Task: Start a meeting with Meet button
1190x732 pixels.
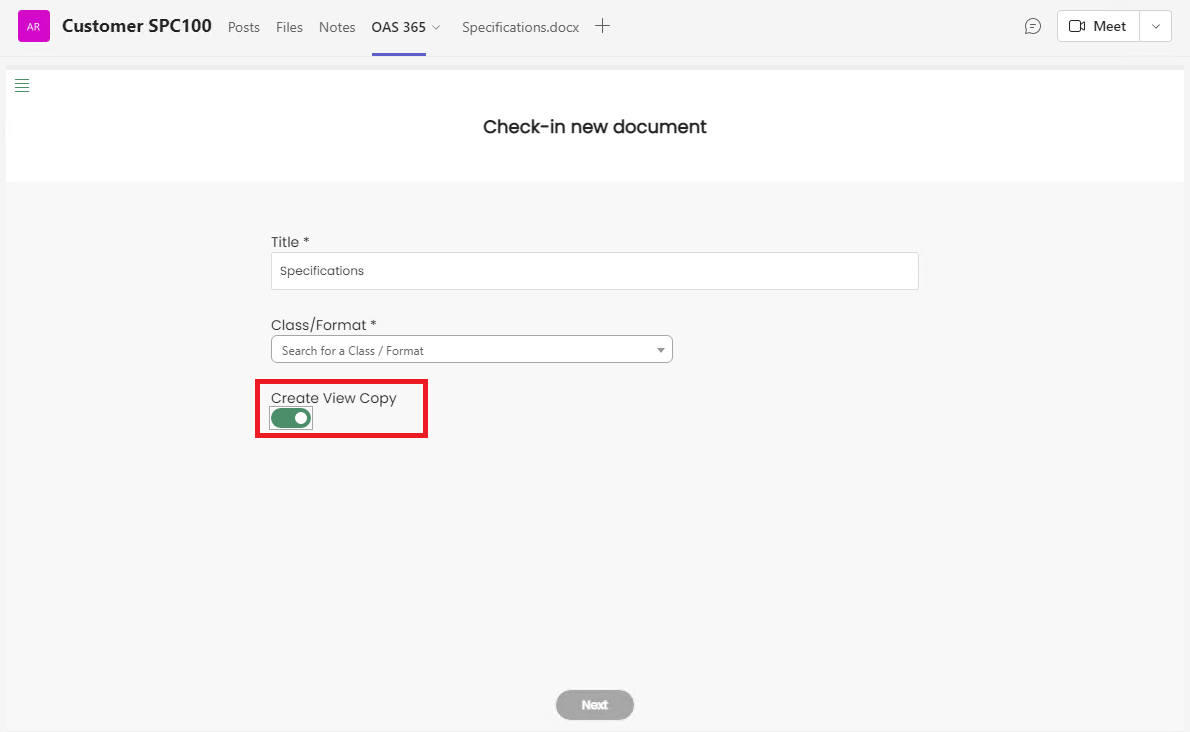Action: click(1098, 27)
